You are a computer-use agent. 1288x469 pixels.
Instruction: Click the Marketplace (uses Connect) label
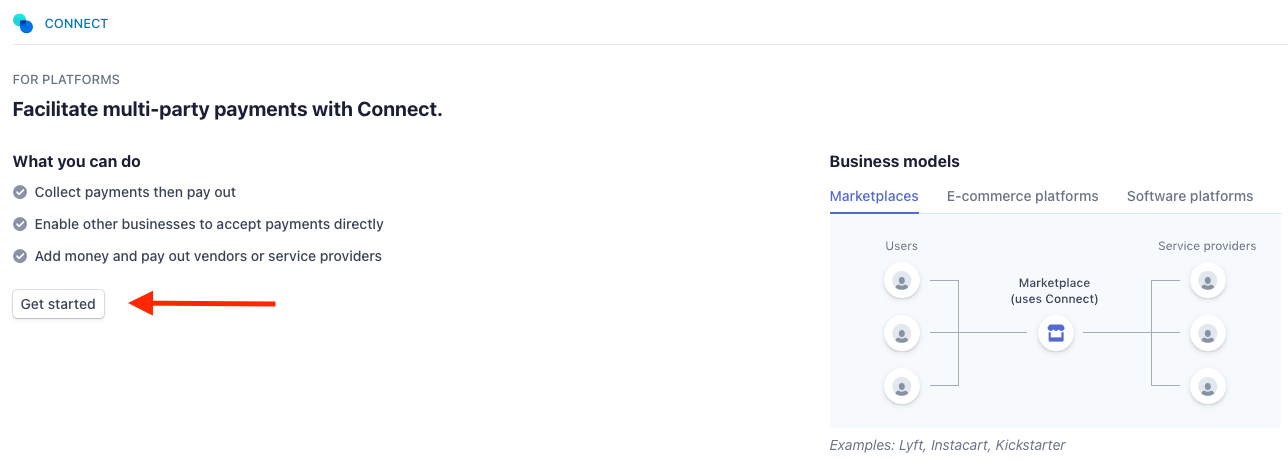(1055, 291)
